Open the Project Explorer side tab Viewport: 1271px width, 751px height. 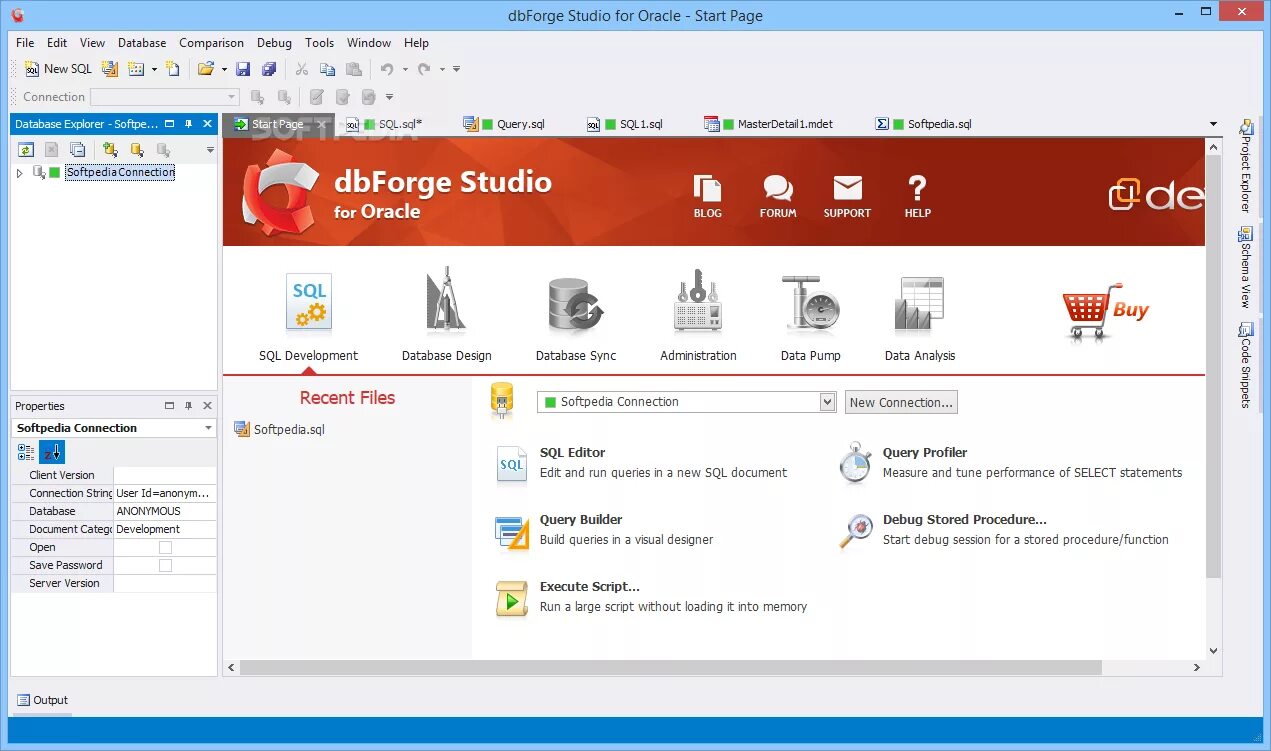(1245, 165)
